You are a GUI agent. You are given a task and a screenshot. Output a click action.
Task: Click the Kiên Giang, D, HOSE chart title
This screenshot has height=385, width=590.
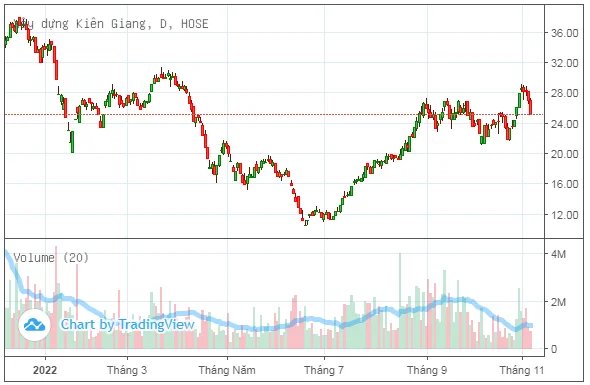109,24
